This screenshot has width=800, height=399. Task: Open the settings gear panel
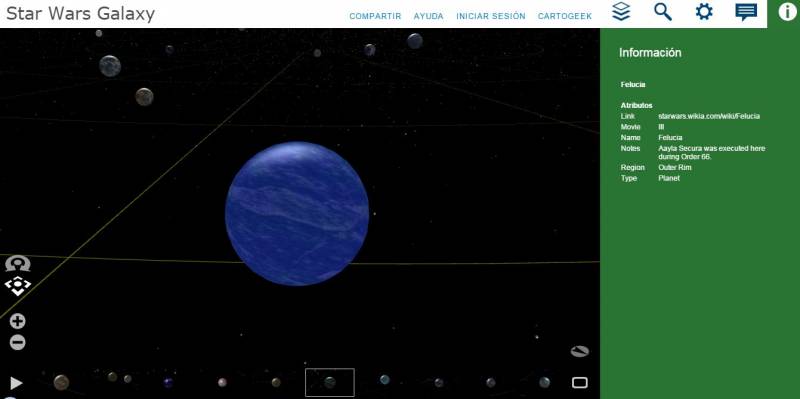click(x=704, y=11)
